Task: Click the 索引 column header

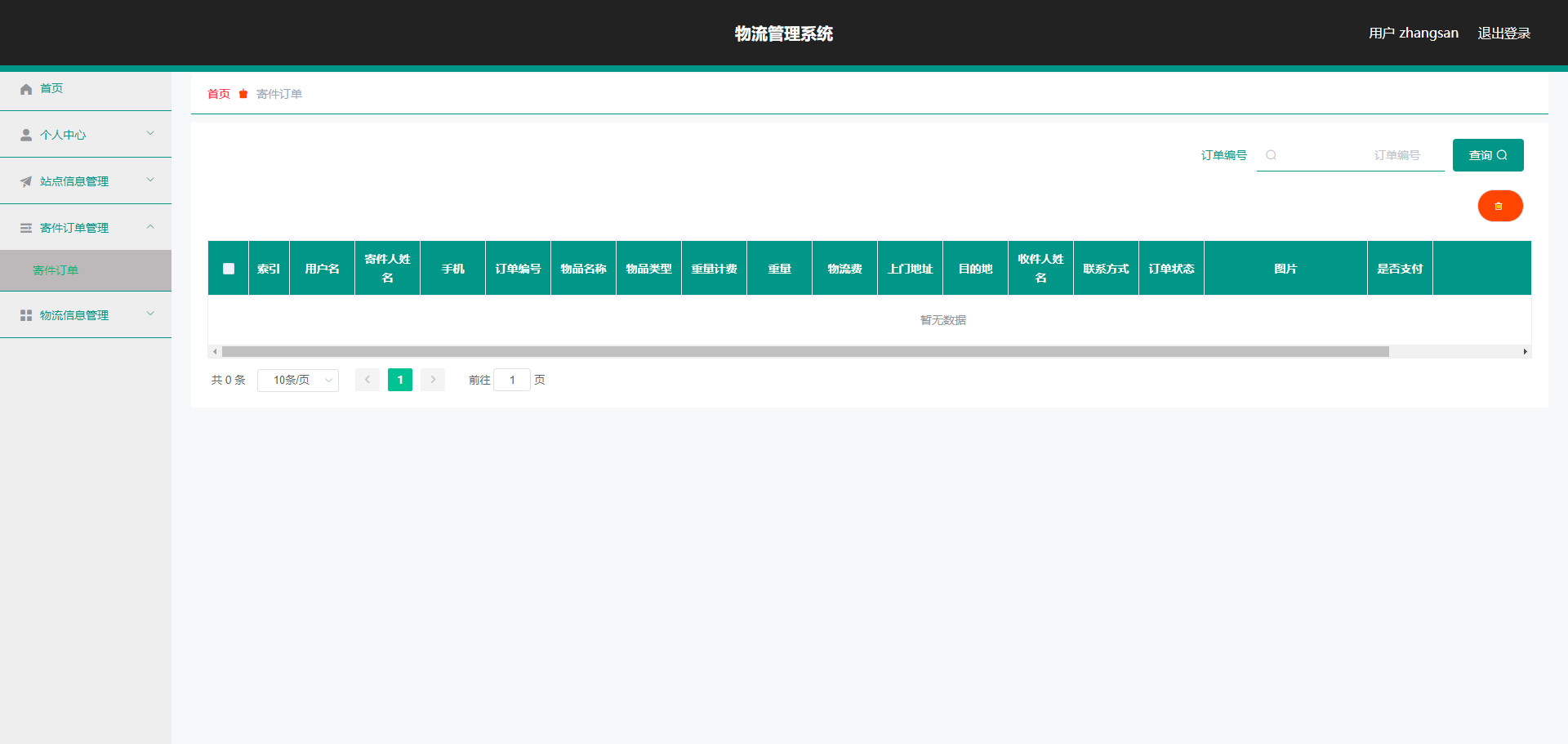Action: click(x=269, y=269)
